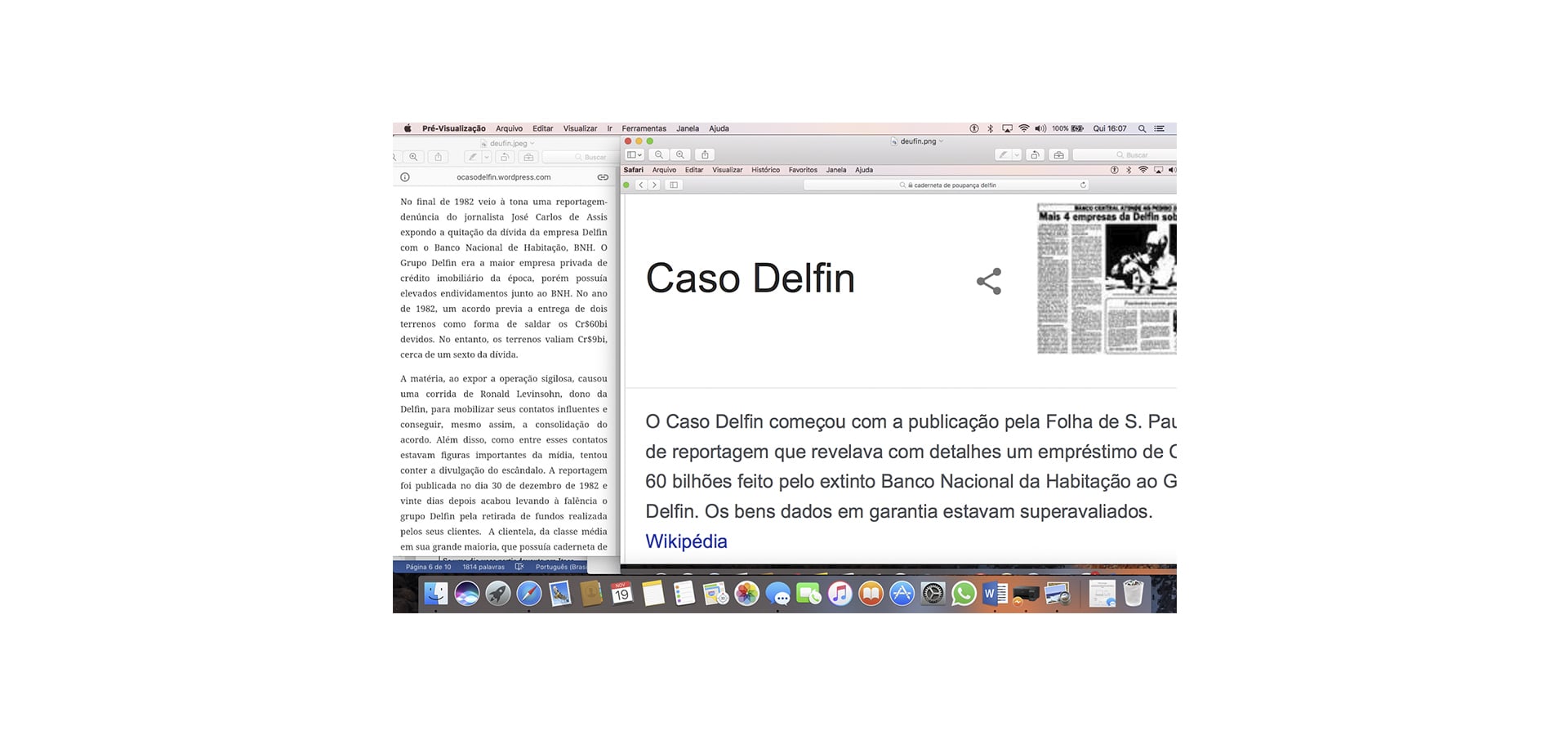Show the markup toolbox in deufin.jpeg window
Screen dimensions: 1568x735
[x=528, y=157]
